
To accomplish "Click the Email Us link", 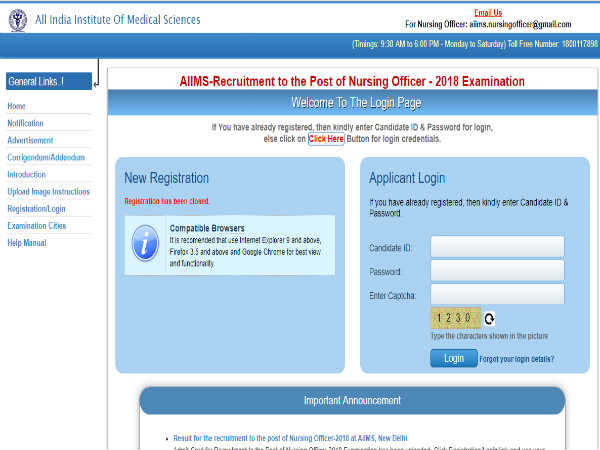I will [488, 13].
